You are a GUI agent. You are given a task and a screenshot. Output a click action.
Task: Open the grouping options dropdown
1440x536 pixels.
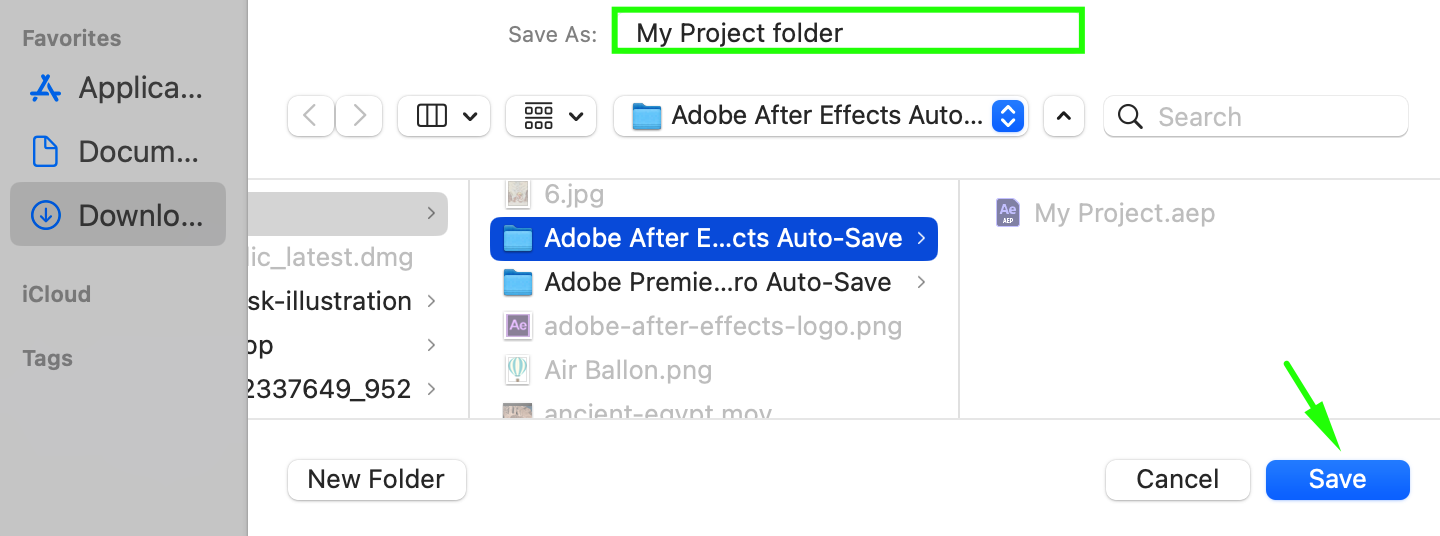click(551, 116)
